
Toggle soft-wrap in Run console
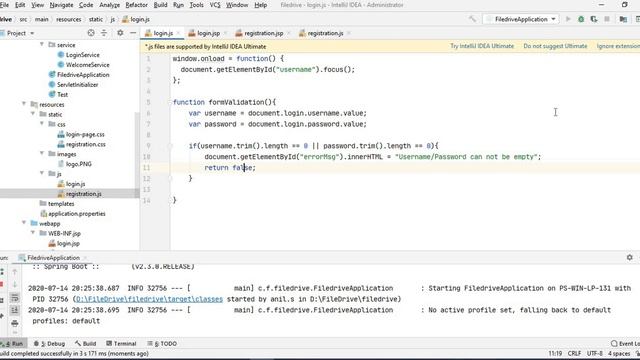[x=15, y=298]
